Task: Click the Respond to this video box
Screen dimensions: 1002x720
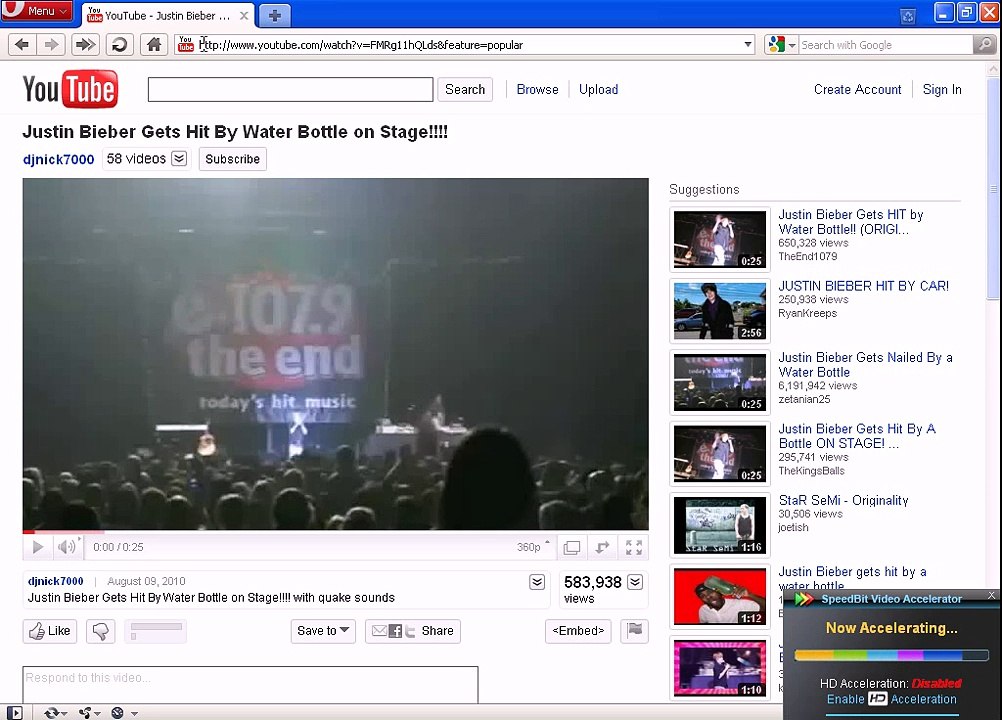Action: (250, 684)
